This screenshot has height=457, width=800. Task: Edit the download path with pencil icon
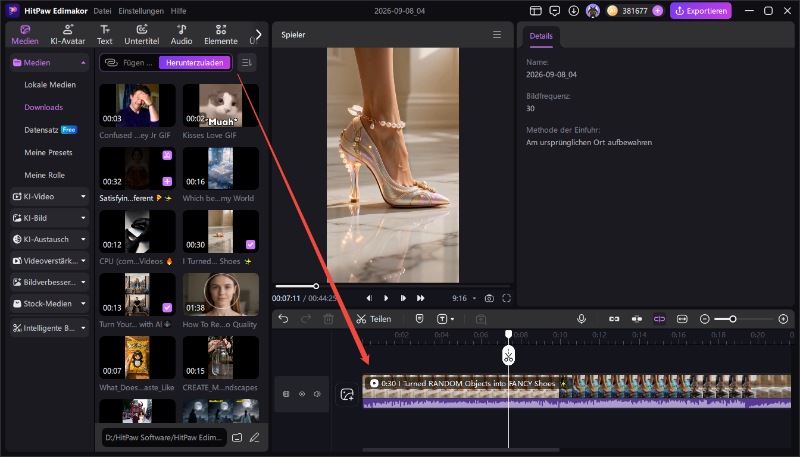[x=255, y=438]
